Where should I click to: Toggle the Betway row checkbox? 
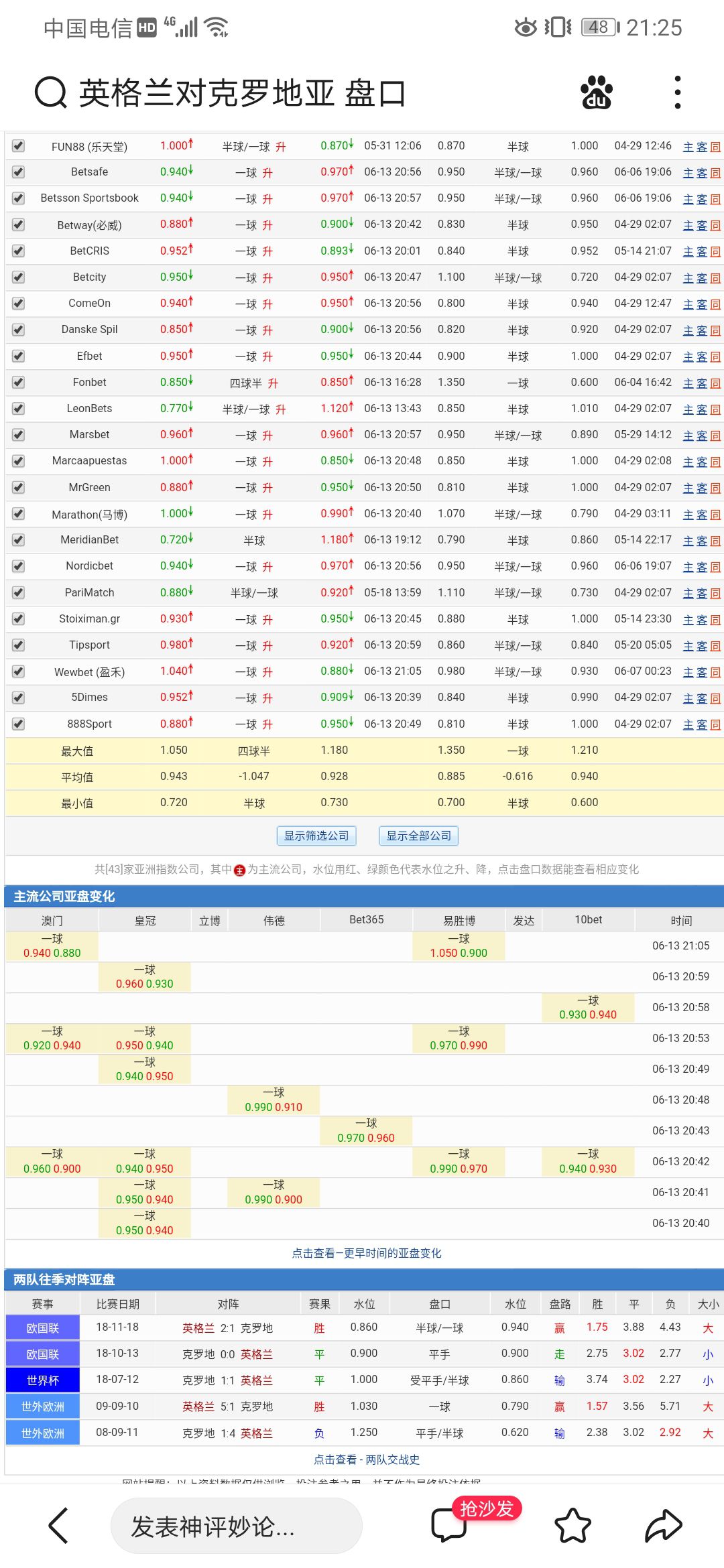18,224
